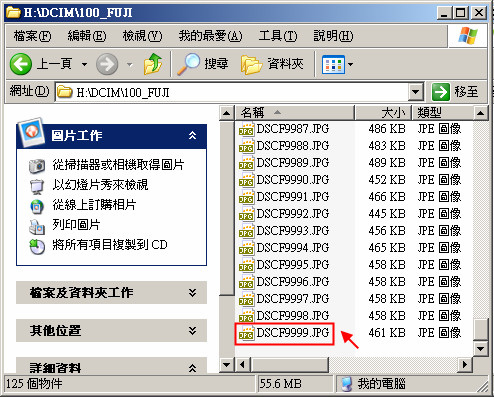Sort files by the 大小 column header
494x397 pixels.
click(x=383, y=113)
